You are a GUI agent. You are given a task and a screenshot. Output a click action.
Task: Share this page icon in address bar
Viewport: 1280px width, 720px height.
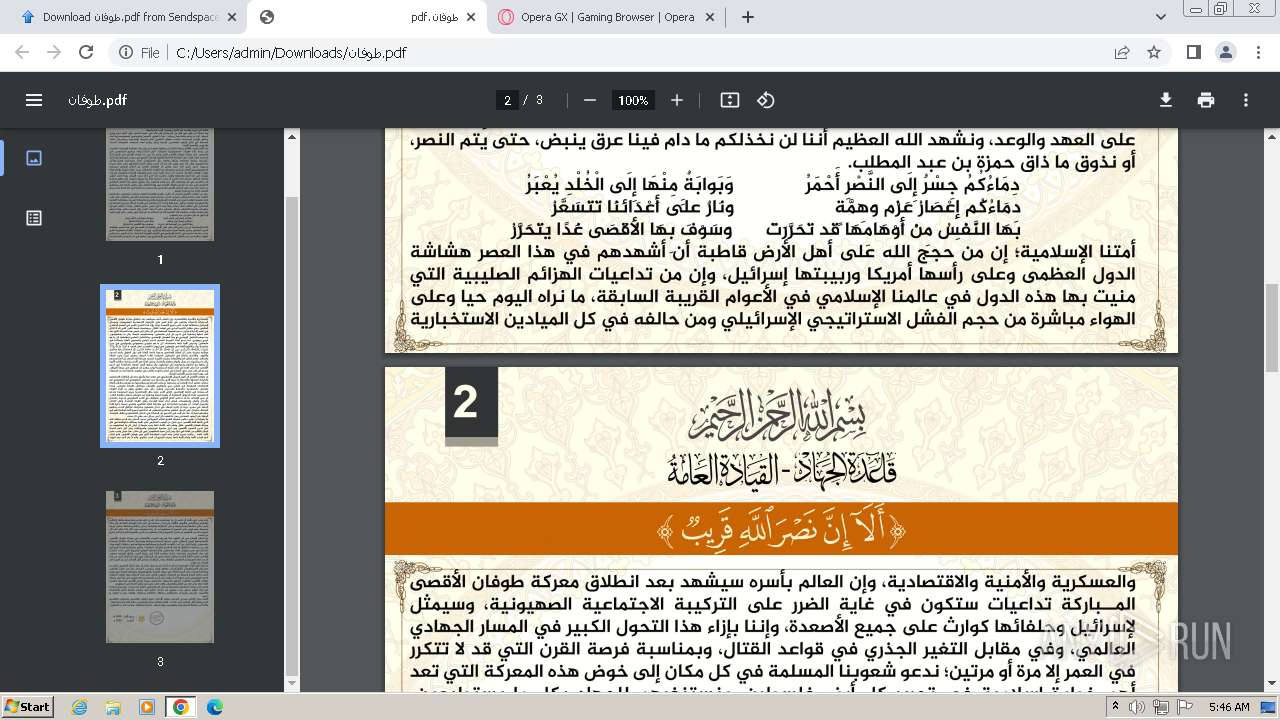(x=1122, y=53)
